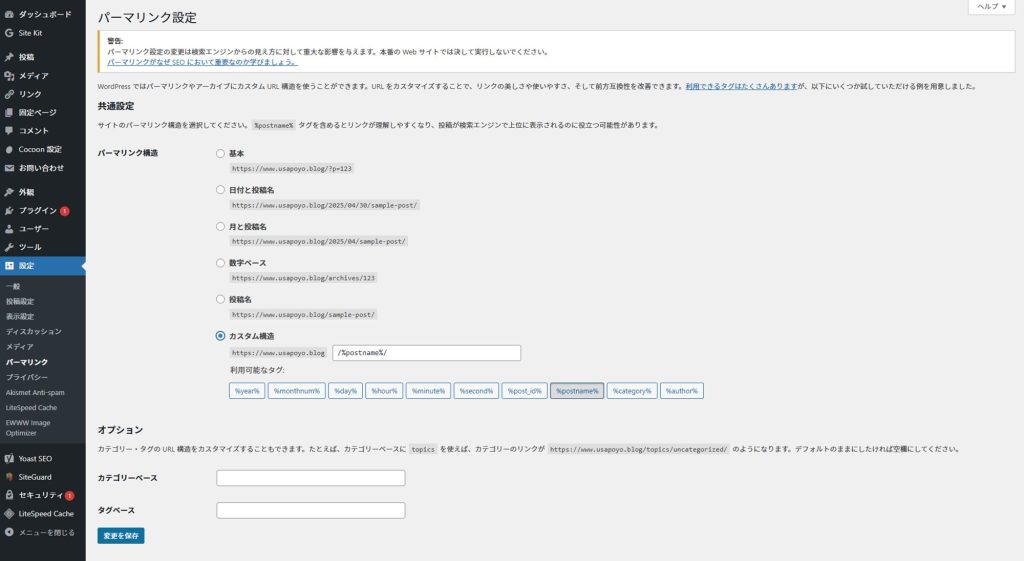Collapse the admin menu sidebar
The height and width of the screenshot is (561, 1024).
pos(40,532)
